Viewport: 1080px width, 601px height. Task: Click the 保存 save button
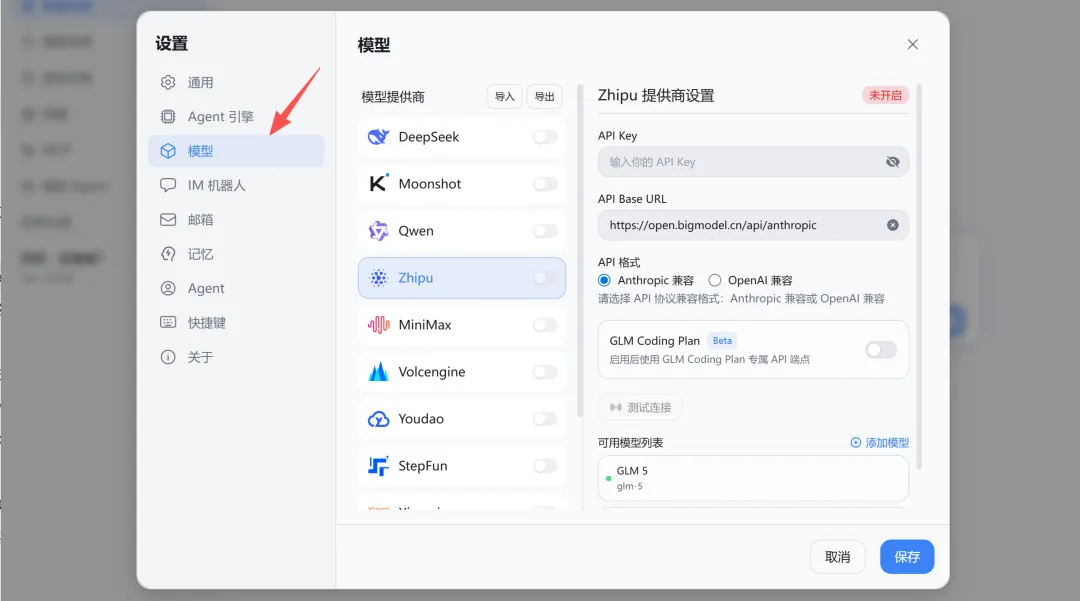[x=907, y=557]
